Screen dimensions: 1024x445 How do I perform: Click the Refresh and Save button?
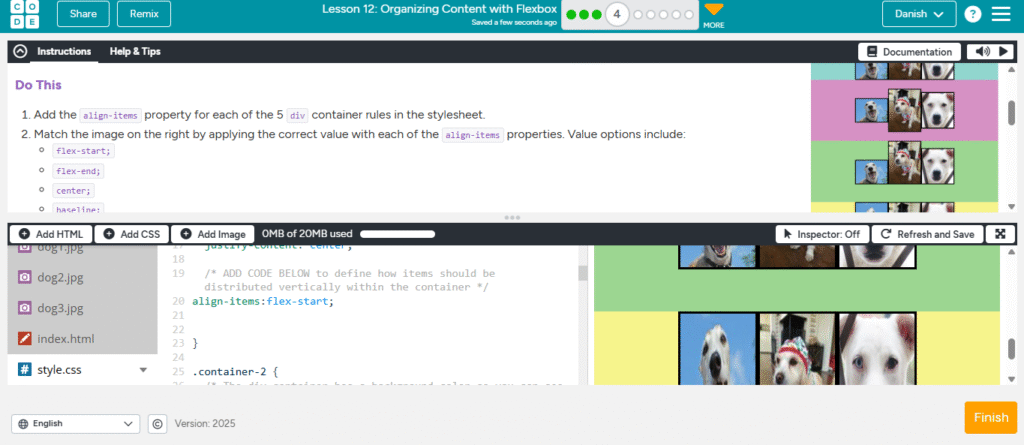(926, 234)
